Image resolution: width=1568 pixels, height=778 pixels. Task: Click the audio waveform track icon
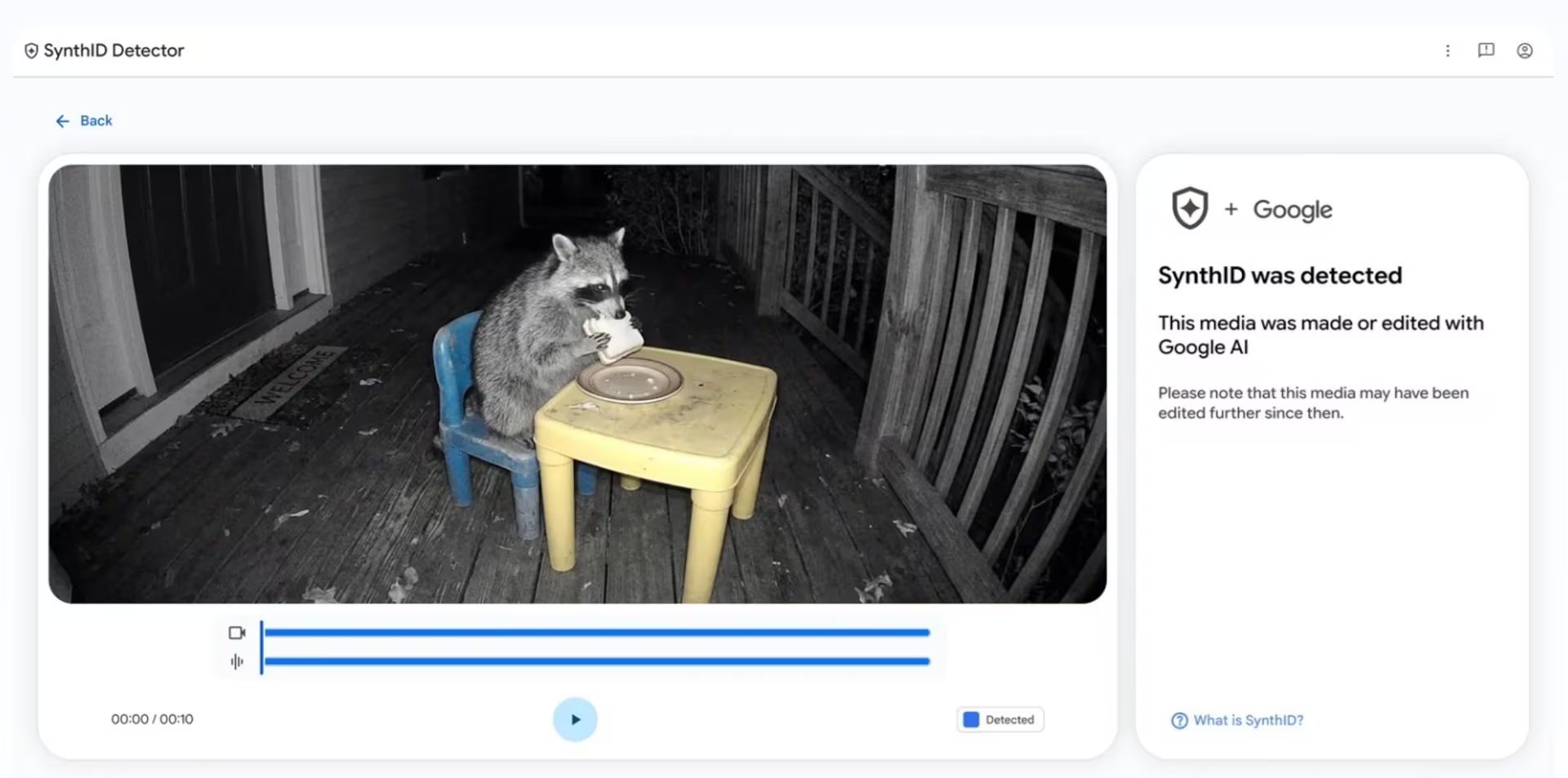237,661
